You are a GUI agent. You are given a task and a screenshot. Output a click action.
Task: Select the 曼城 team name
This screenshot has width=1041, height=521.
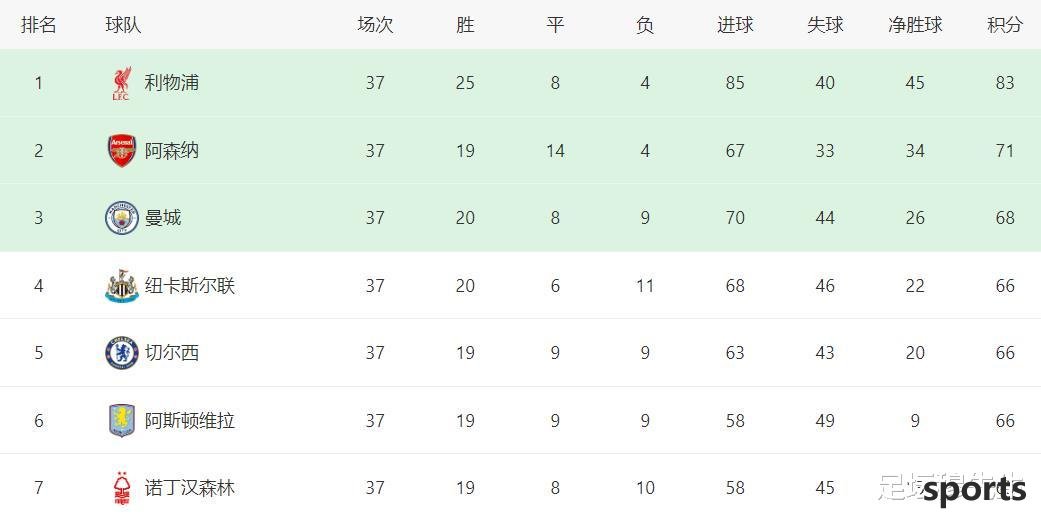[x=163, y=218]
